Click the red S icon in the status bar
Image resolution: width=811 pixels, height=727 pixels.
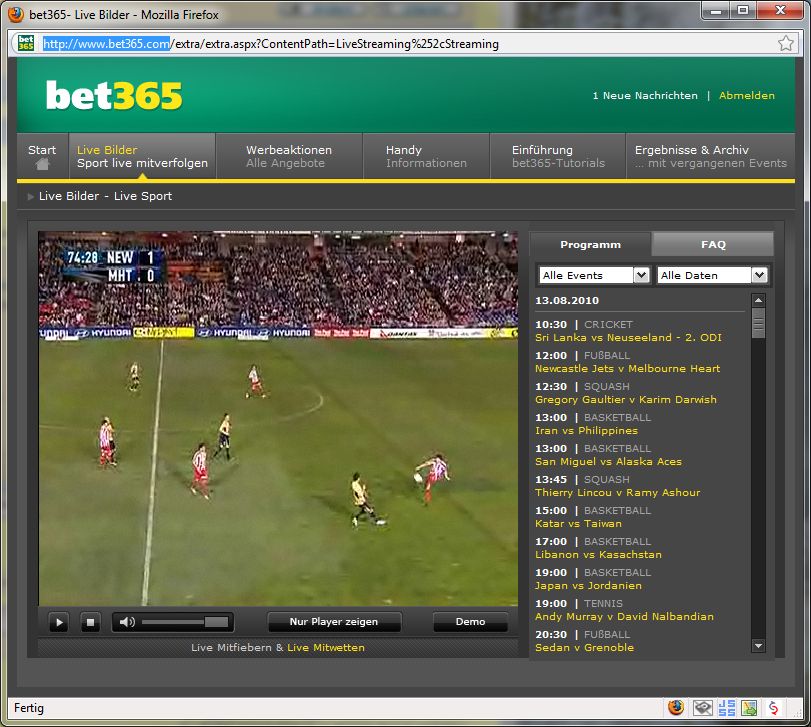click(773, 708)
